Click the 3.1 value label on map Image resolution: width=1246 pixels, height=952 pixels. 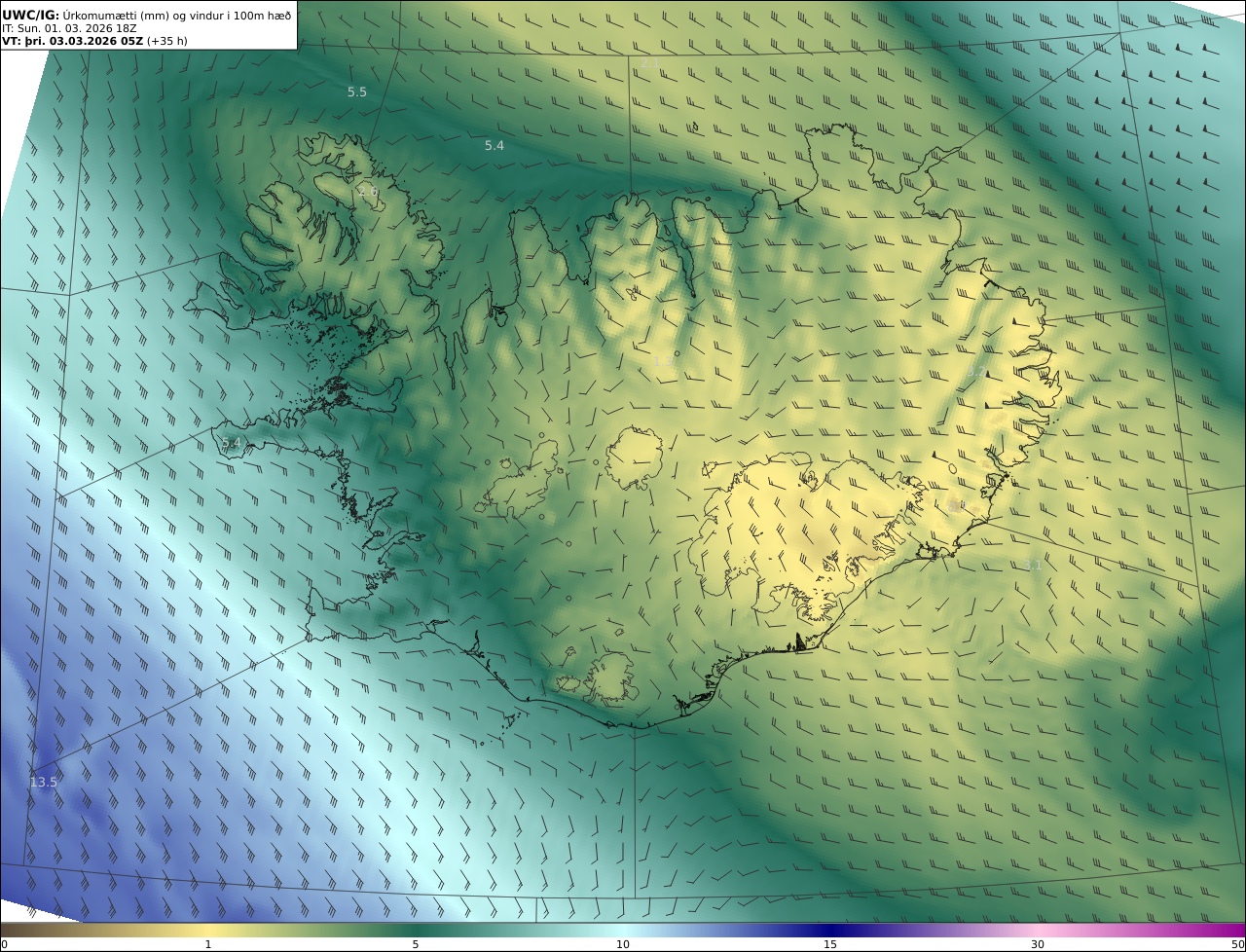(1033, 565)
